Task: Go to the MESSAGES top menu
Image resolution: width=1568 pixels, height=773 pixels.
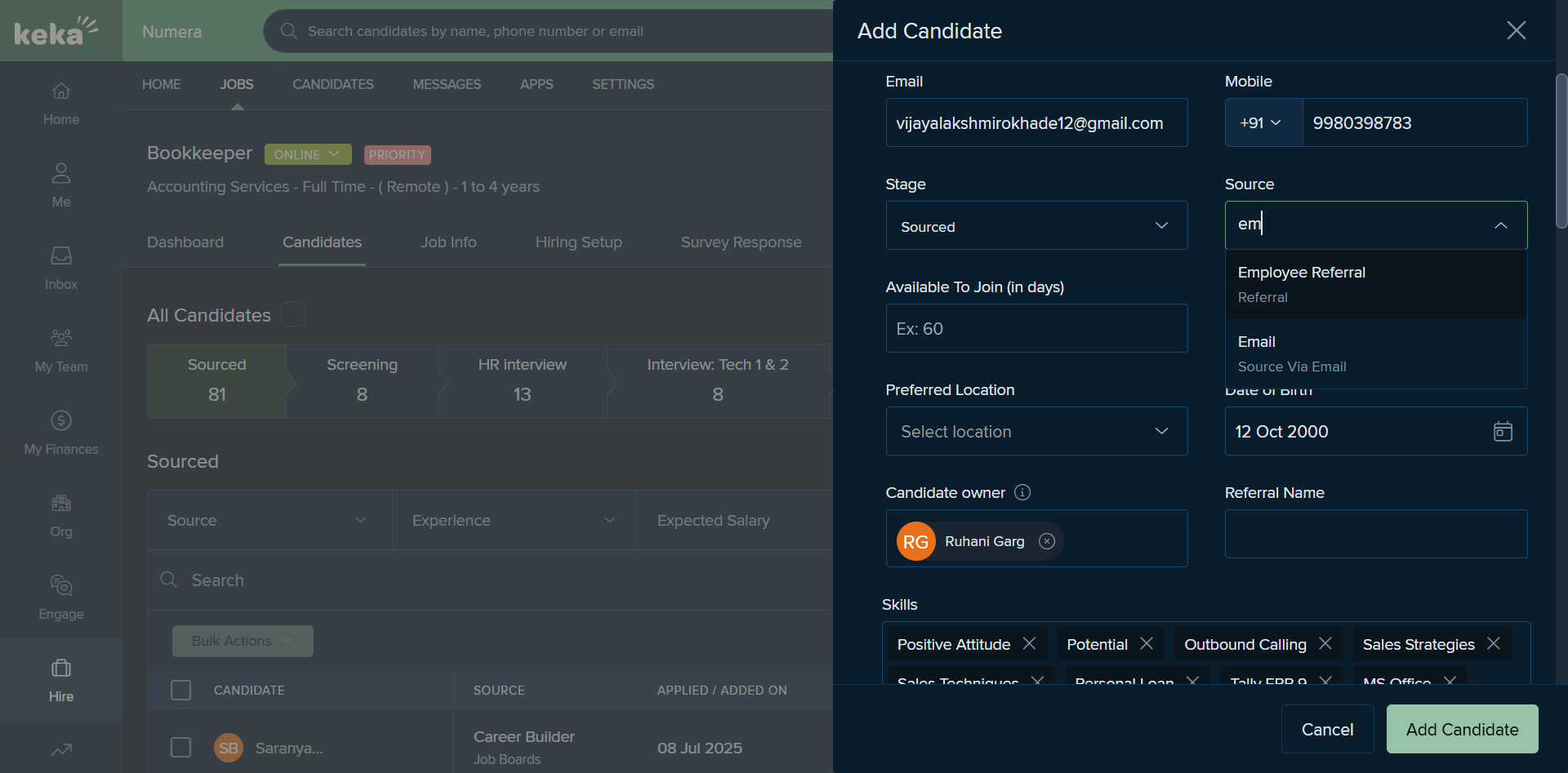Action: 447,84
